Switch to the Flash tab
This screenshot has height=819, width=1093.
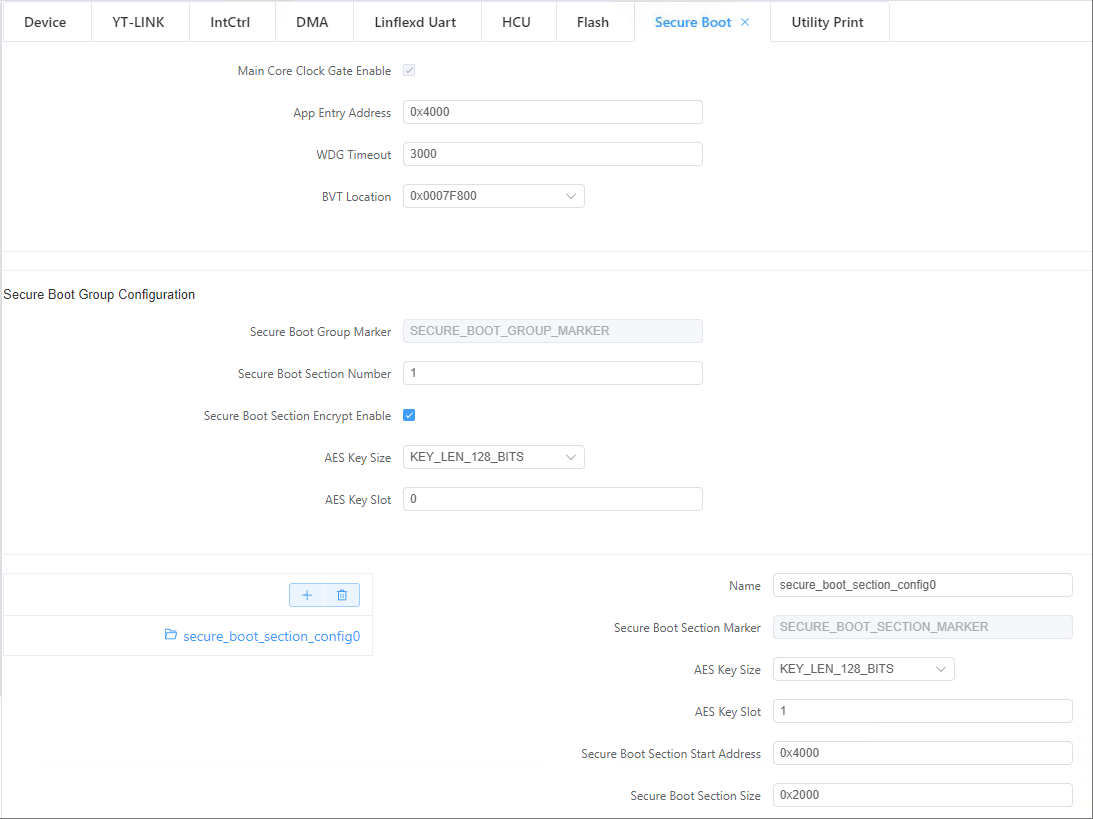point(593,22)
